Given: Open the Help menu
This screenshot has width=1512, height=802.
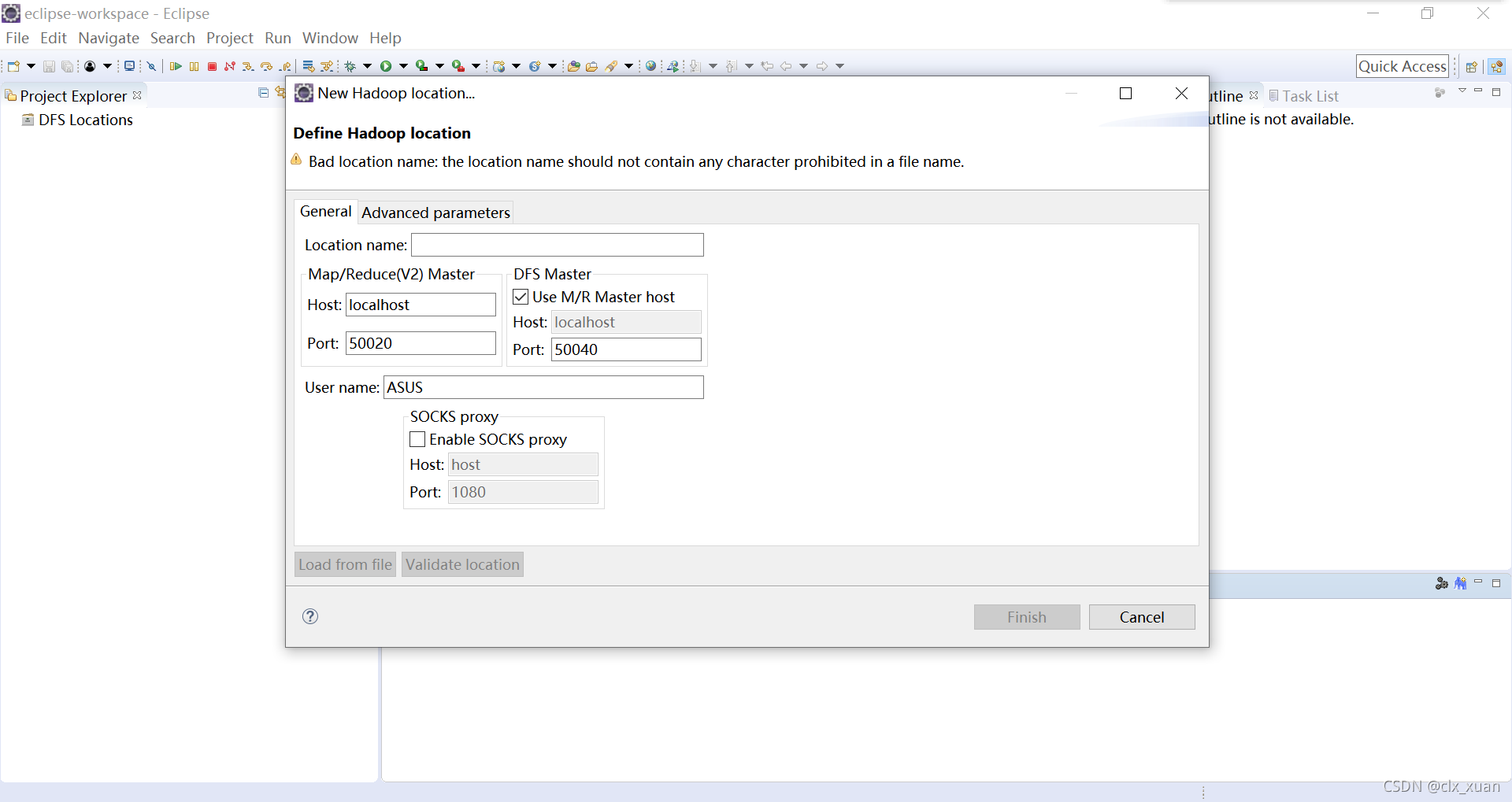Looking at the screenshot, I should click(x=385, y=38).
